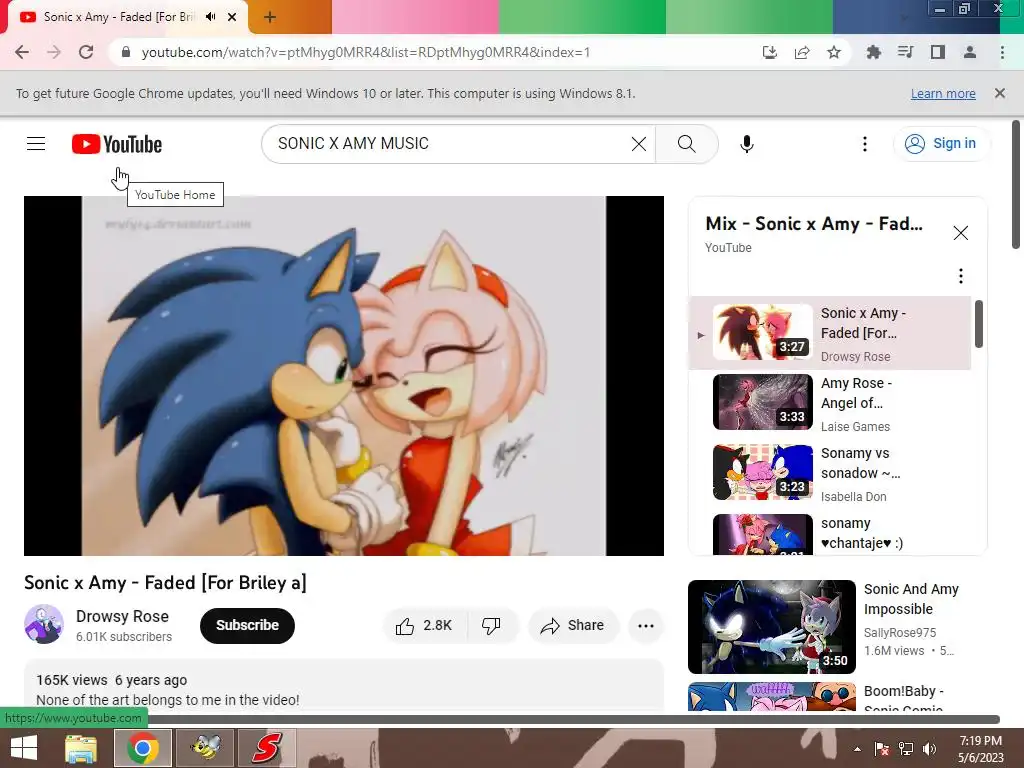This screenshot has height=768, width=1024.
Task: Close the Sonic x Amy tab
Action: 232,17
